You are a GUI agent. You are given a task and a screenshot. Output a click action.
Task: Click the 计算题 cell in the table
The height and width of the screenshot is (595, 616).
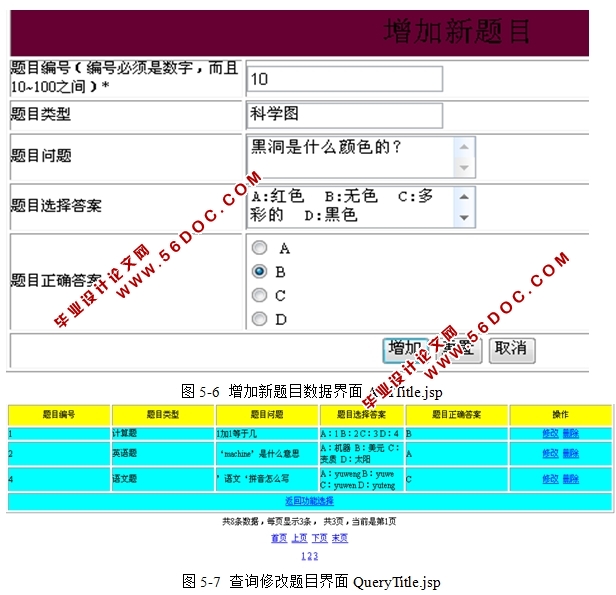163,433
